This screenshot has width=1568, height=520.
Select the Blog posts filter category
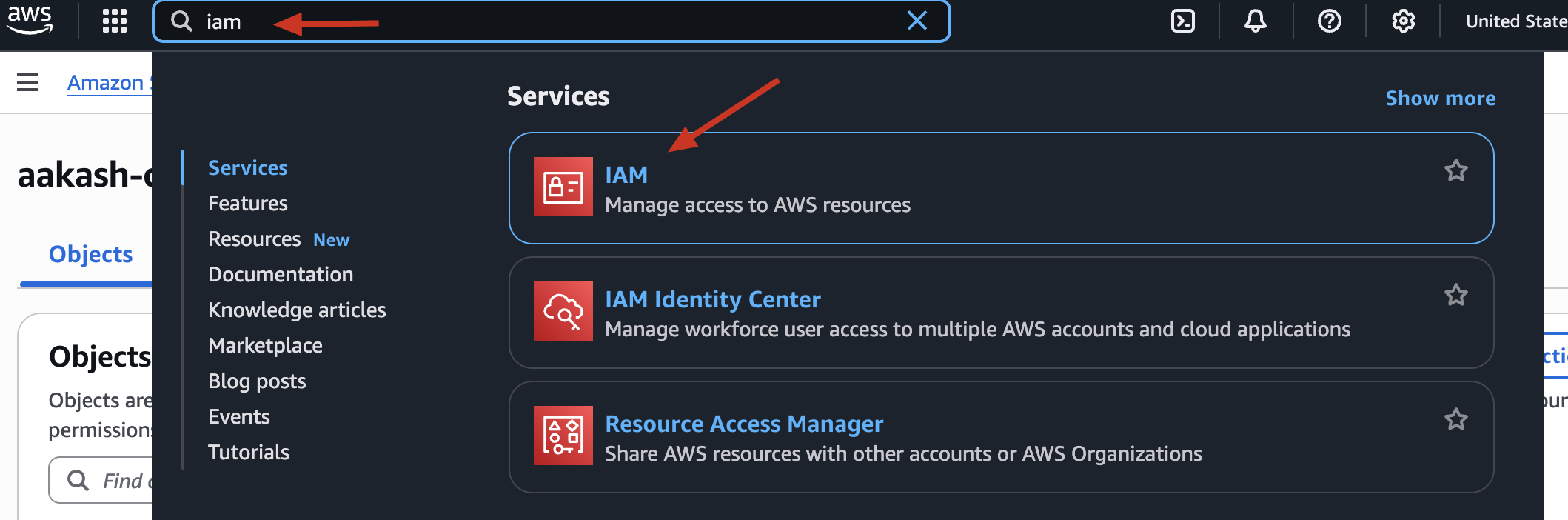(257, 381)
